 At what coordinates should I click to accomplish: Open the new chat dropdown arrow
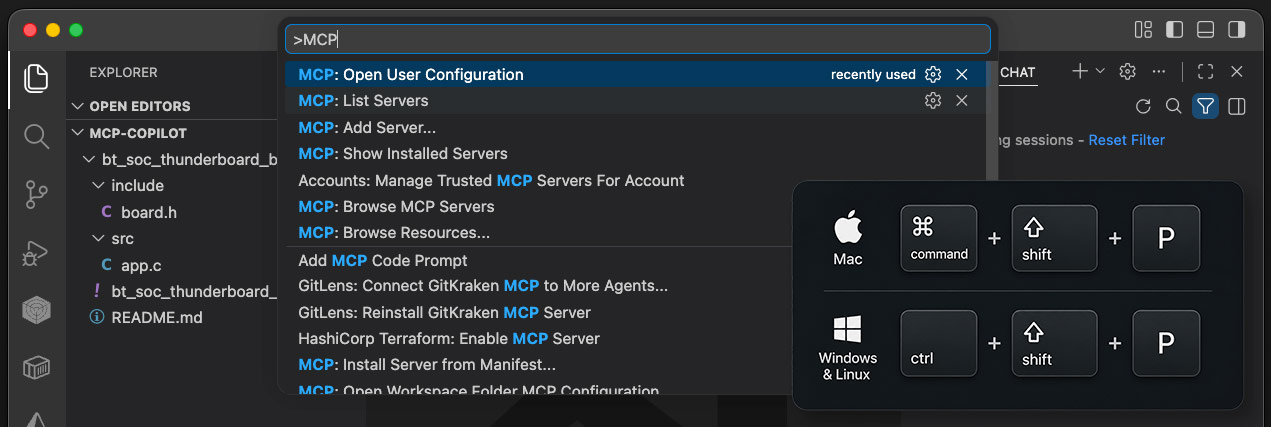coord(1100,72)
